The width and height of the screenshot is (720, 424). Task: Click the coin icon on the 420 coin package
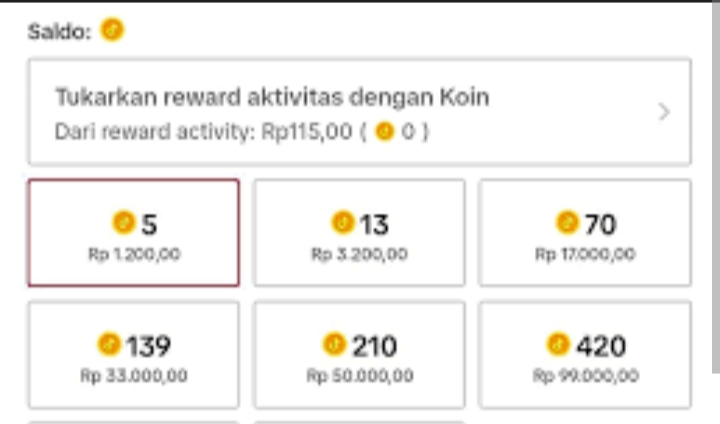point(558,345)
